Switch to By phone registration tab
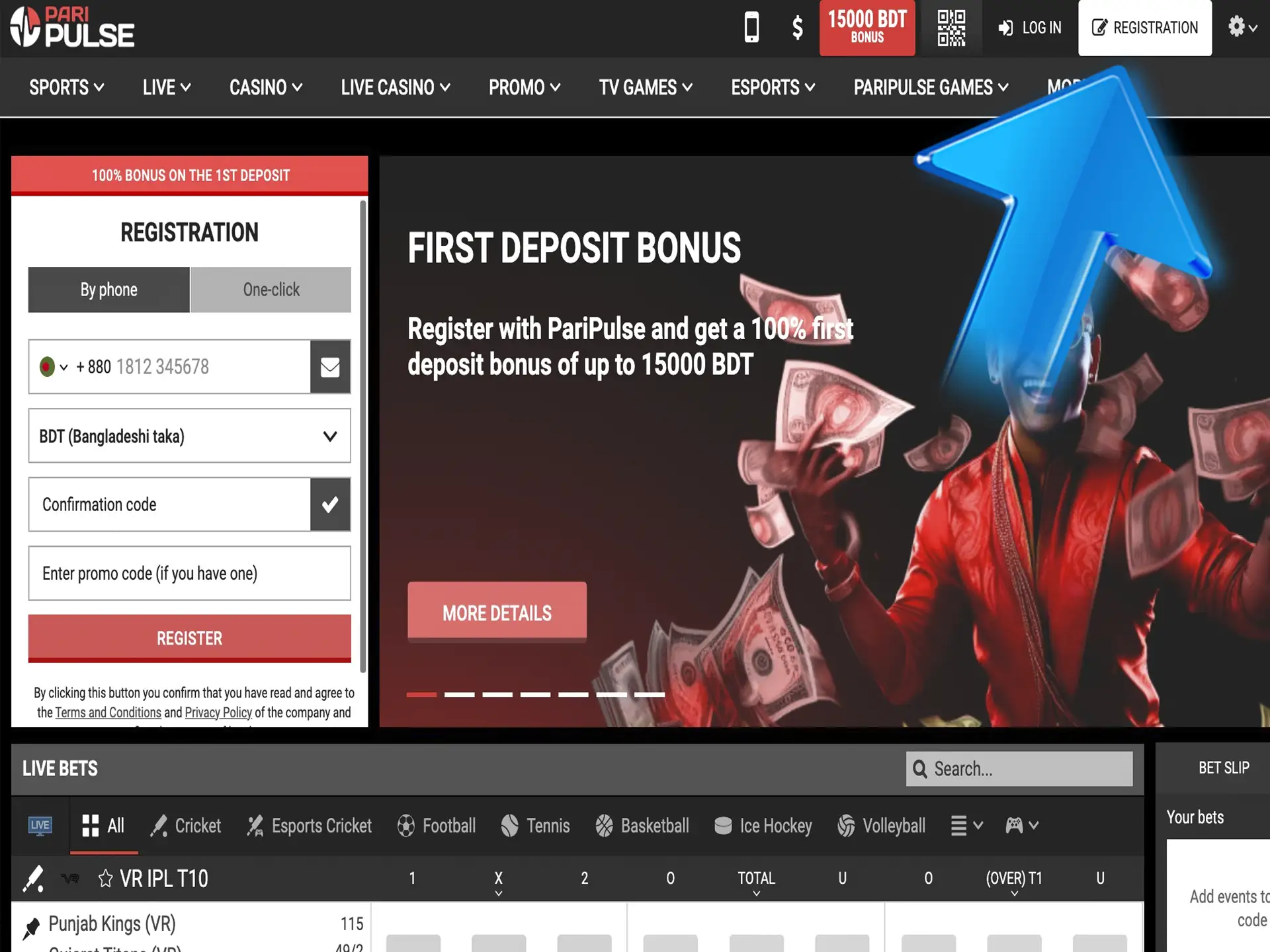 tap(109, 290)
